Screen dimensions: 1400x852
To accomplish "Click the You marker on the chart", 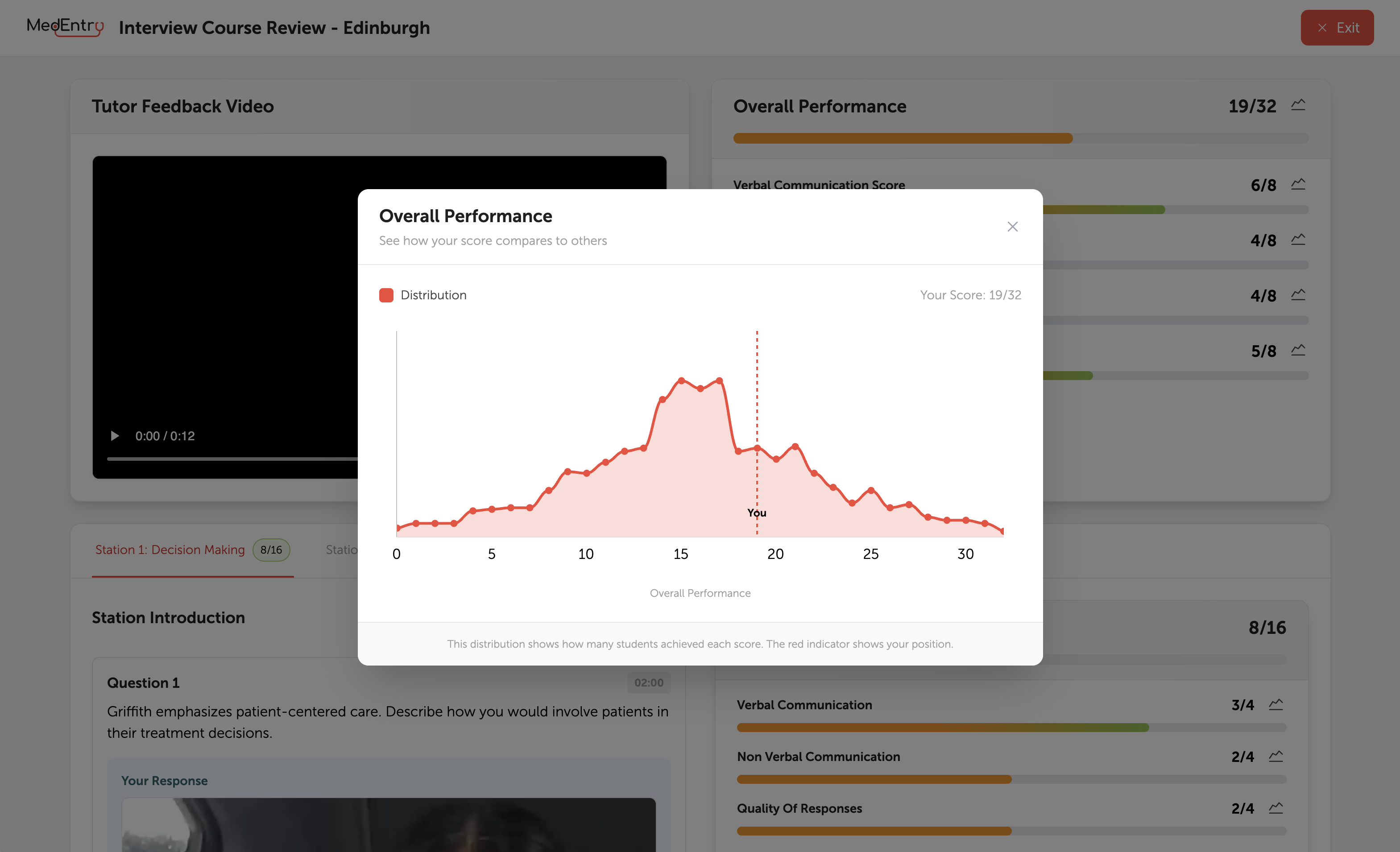I will coord(756,513).
